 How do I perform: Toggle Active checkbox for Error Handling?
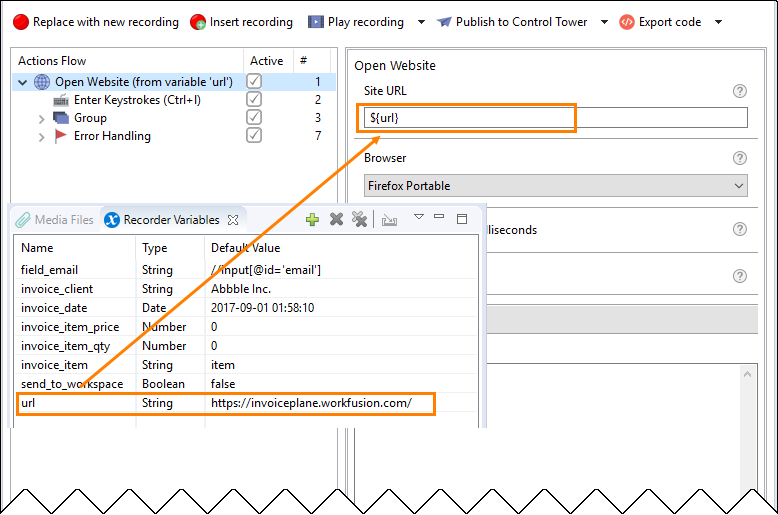pos(254,135)
